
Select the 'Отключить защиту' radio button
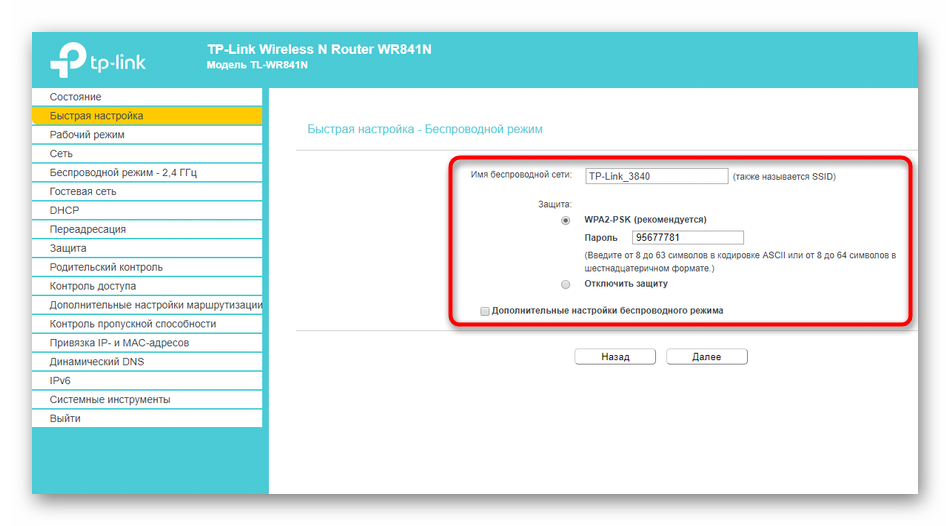566,284
